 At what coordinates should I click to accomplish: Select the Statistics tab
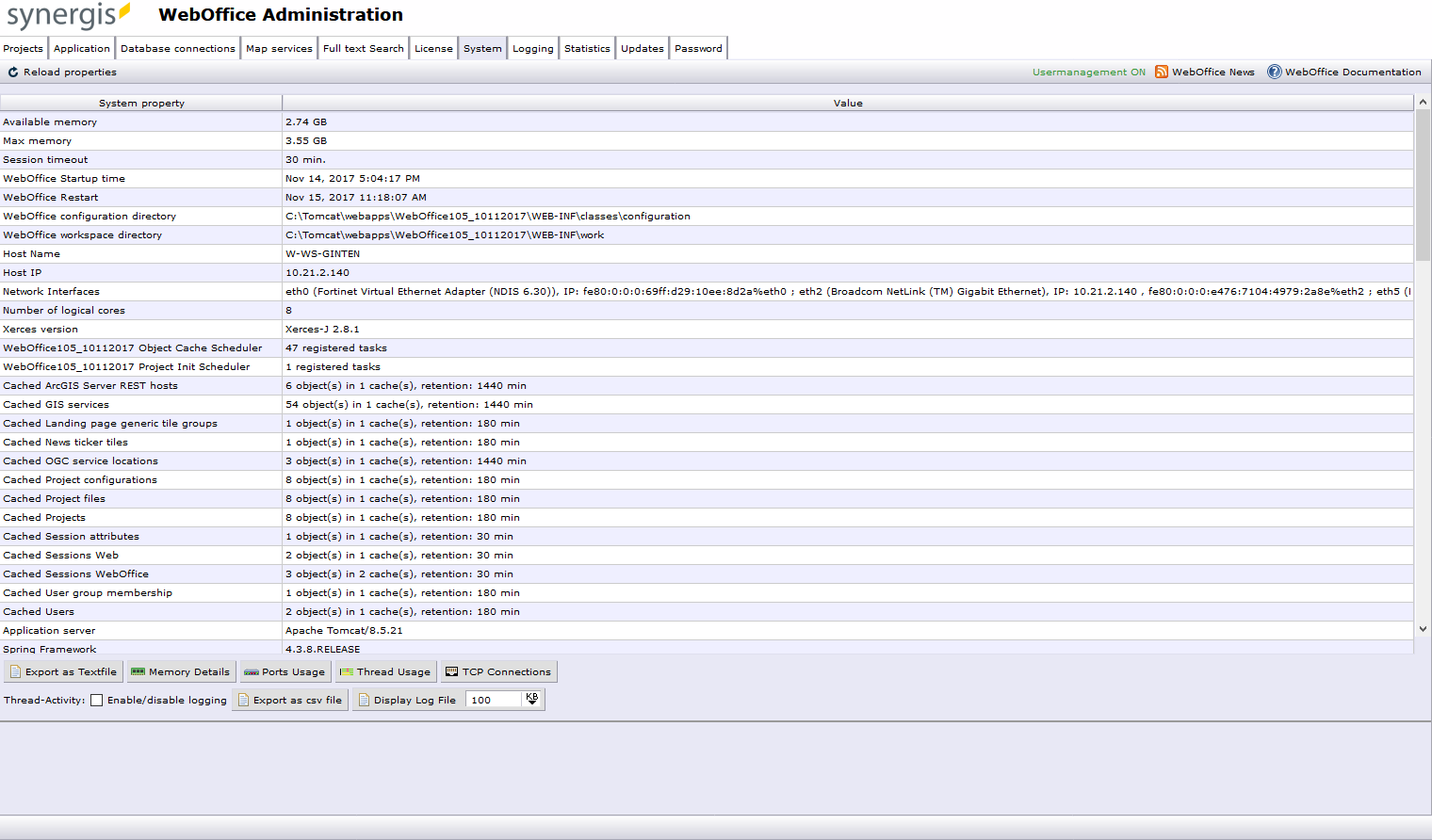(x=586, y=47)
